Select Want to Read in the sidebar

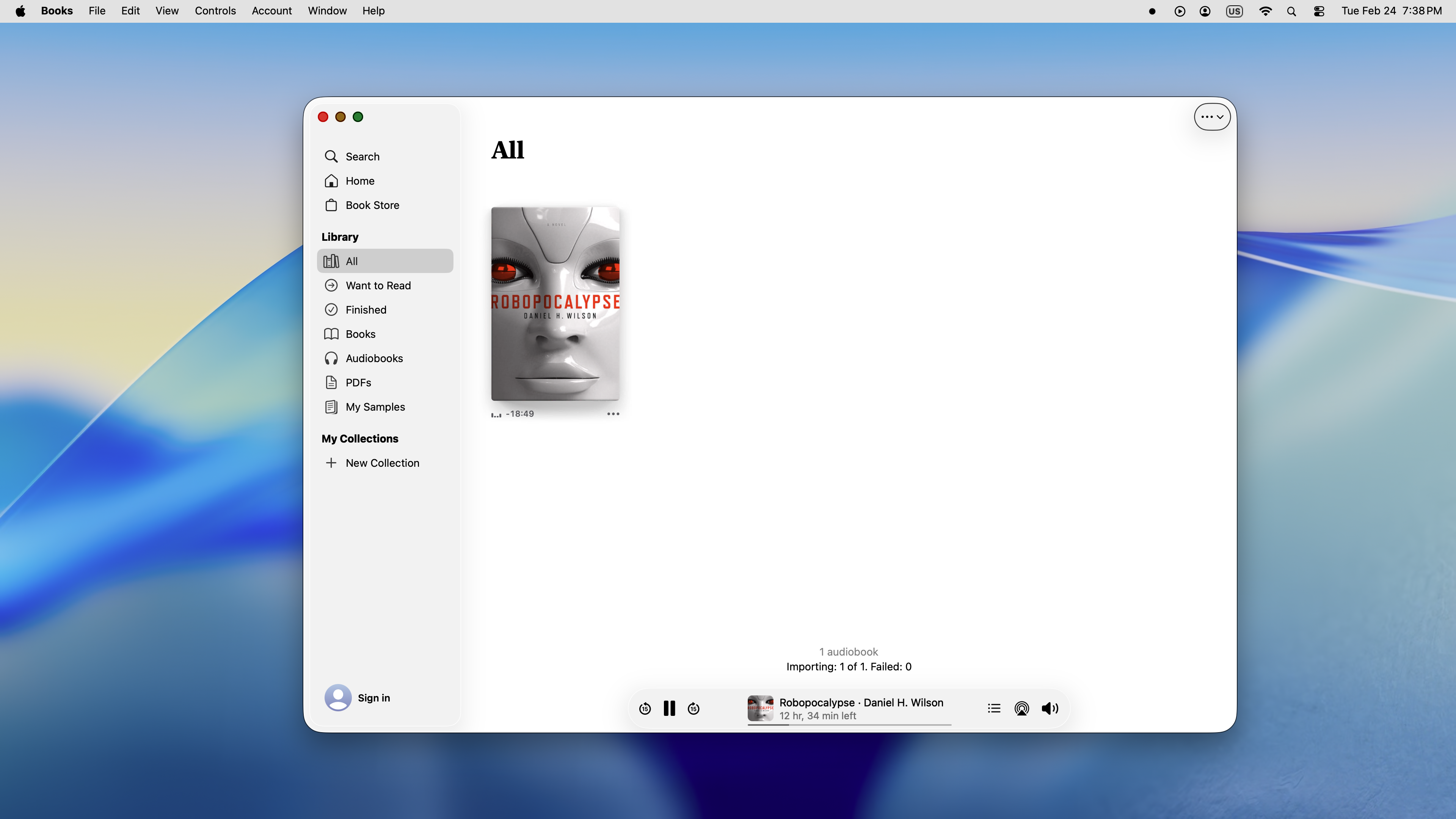pos(378,285)
